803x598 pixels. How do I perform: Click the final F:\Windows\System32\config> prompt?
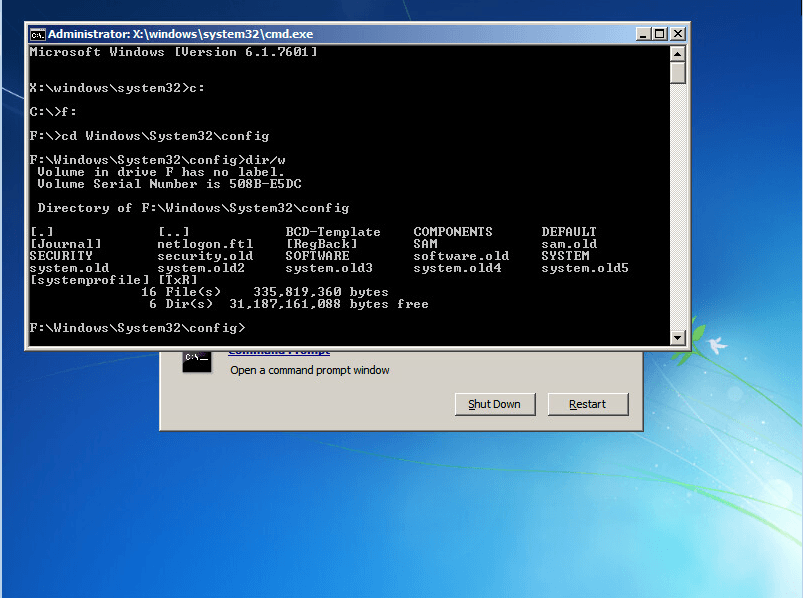(137, 328)
